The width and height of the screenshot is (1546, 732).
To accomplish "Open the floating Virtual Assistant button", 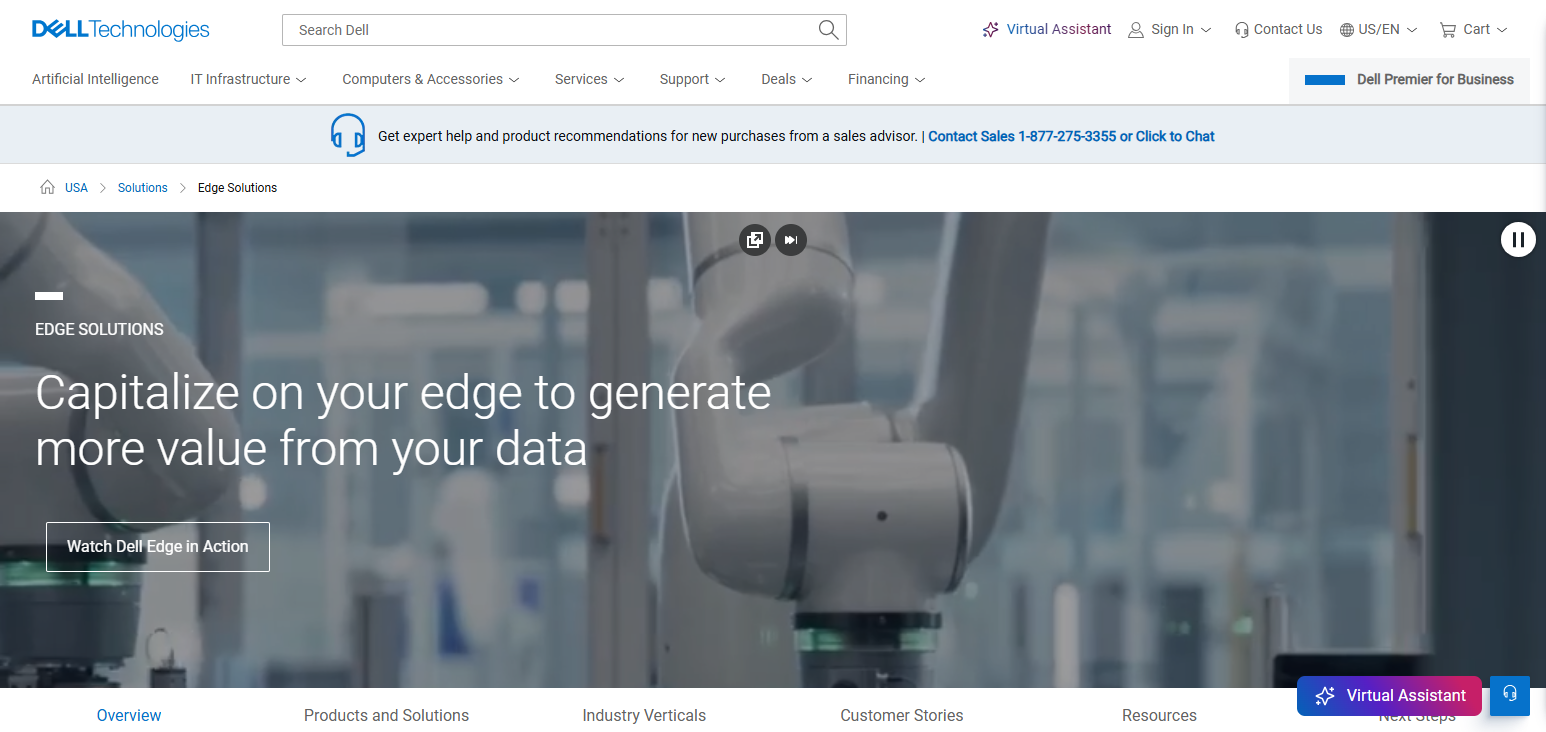I will click(x=1389, y=695).
